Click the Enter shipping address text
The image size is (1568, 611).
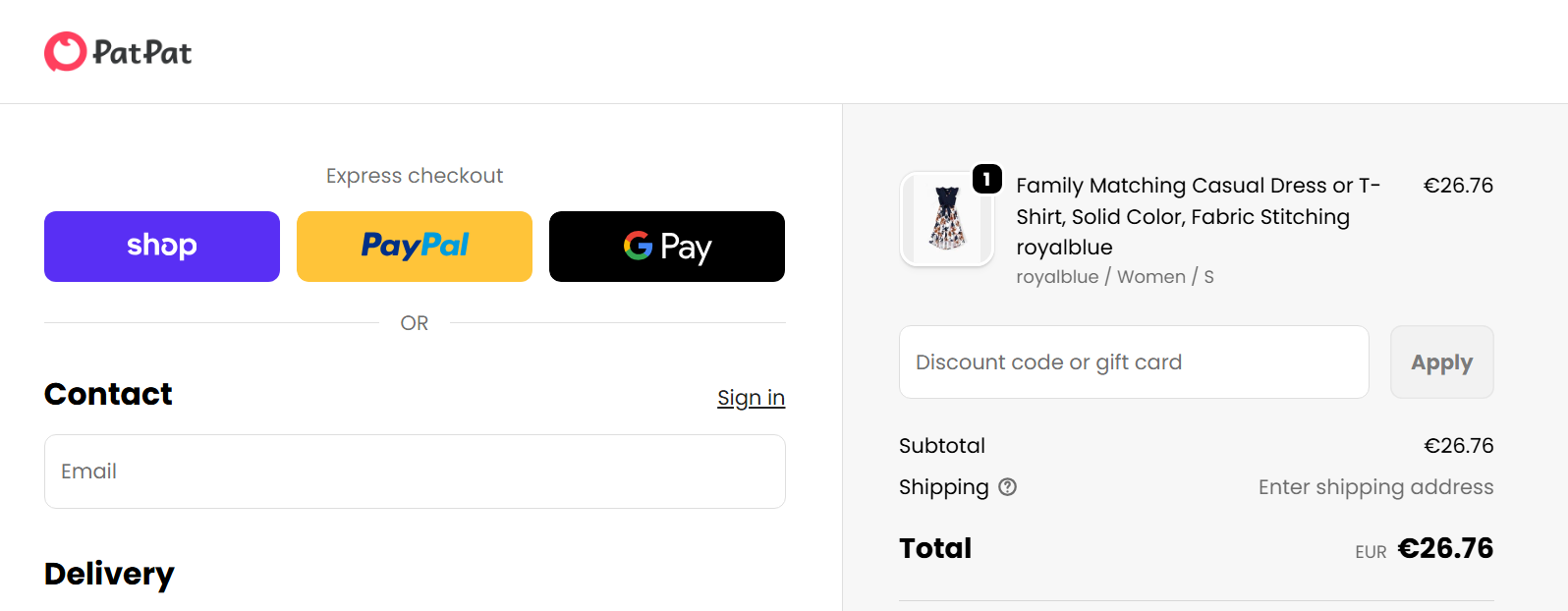[x=1375, y=487]
